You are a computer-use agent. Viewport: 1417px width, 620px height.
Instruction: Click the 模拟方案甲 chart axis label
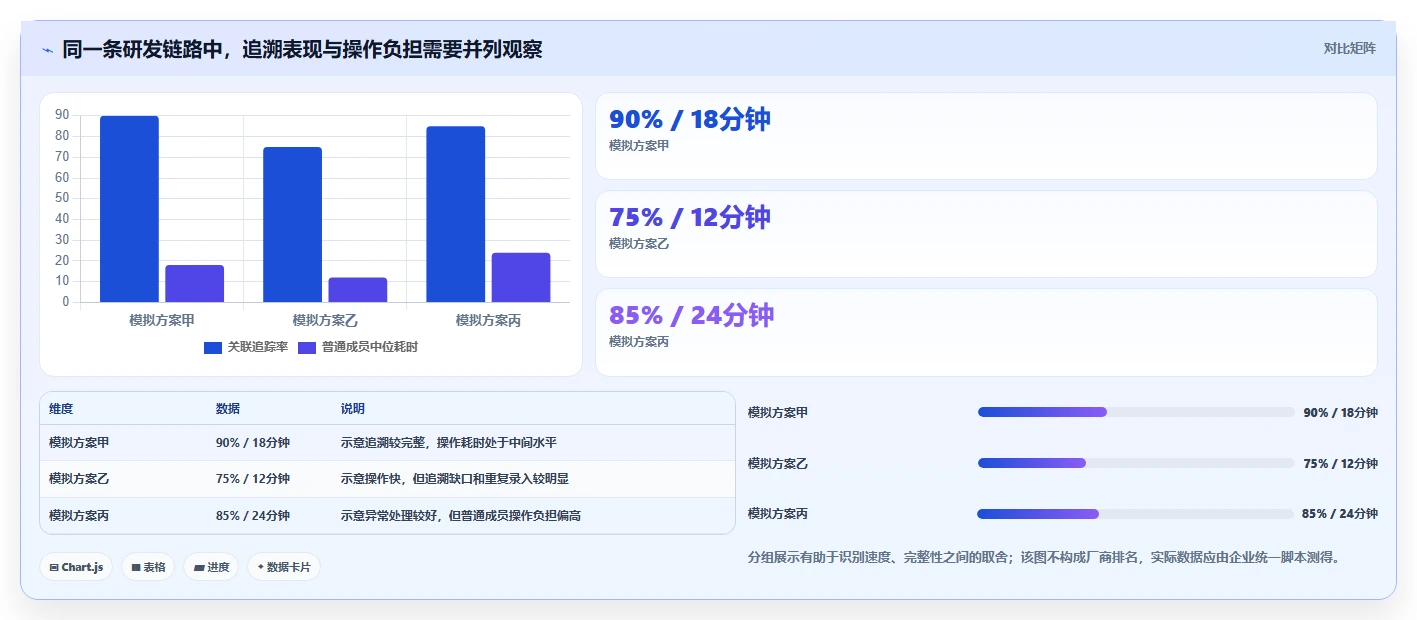pyautogui.click(x=162, y=320)
